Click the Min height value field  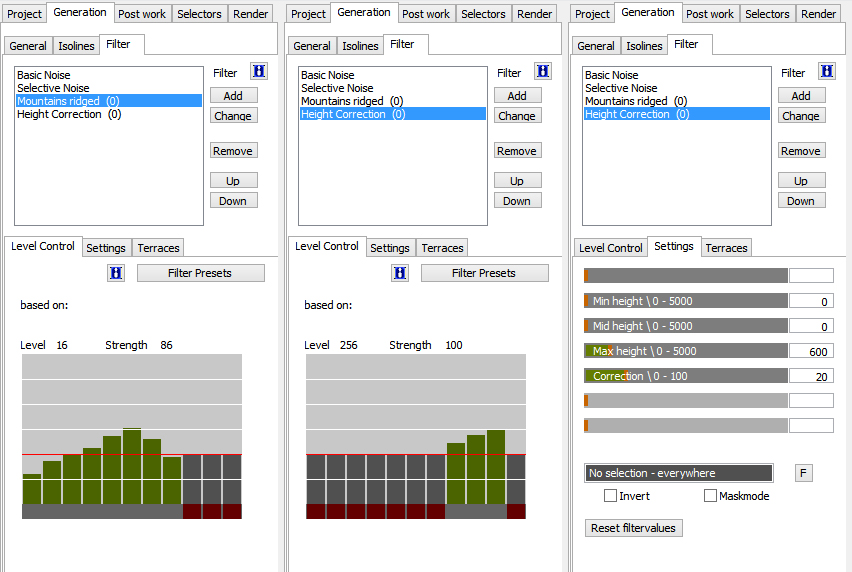coord(811,301)
